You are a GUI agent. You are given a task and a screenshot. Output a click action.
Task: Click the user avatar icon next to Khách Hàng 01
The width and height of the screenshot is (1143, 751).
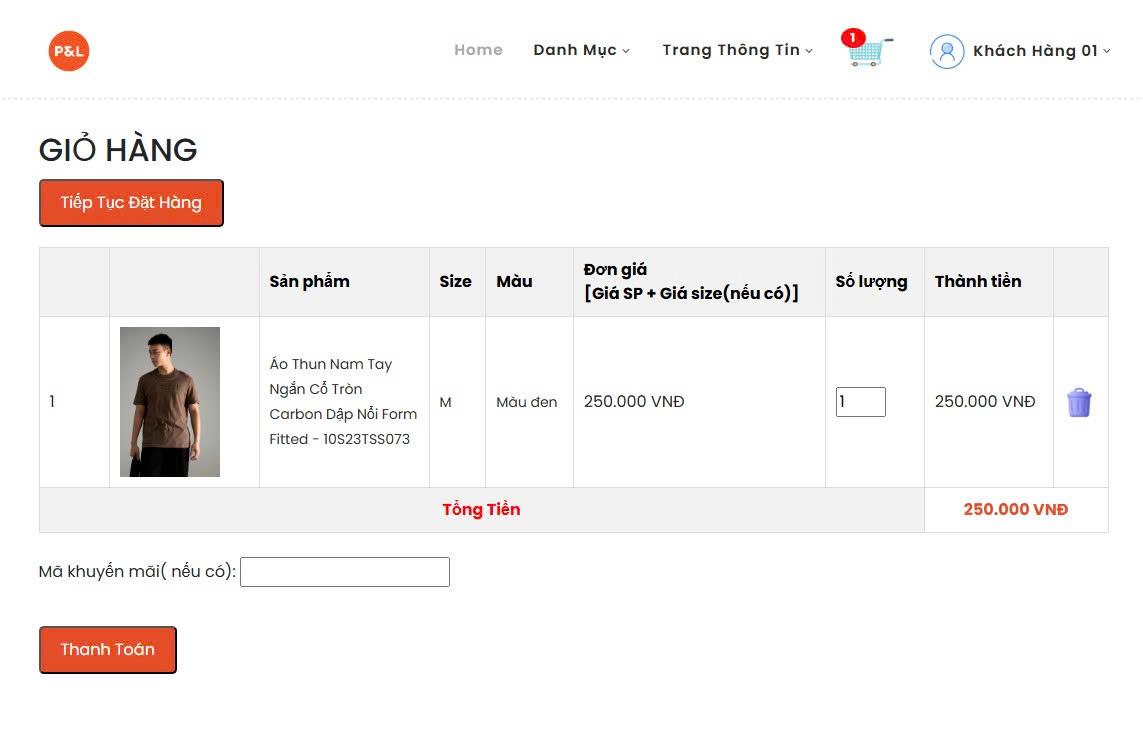click(946, 51)
